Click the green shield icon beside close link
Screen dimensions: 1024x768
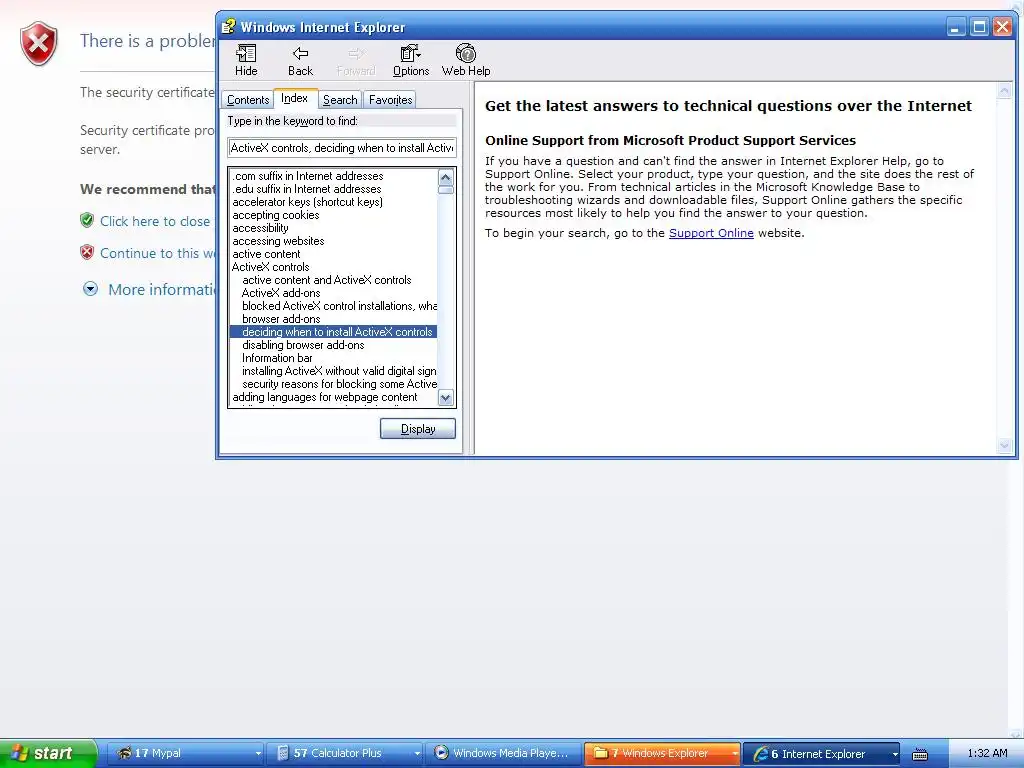coord(87,220)
